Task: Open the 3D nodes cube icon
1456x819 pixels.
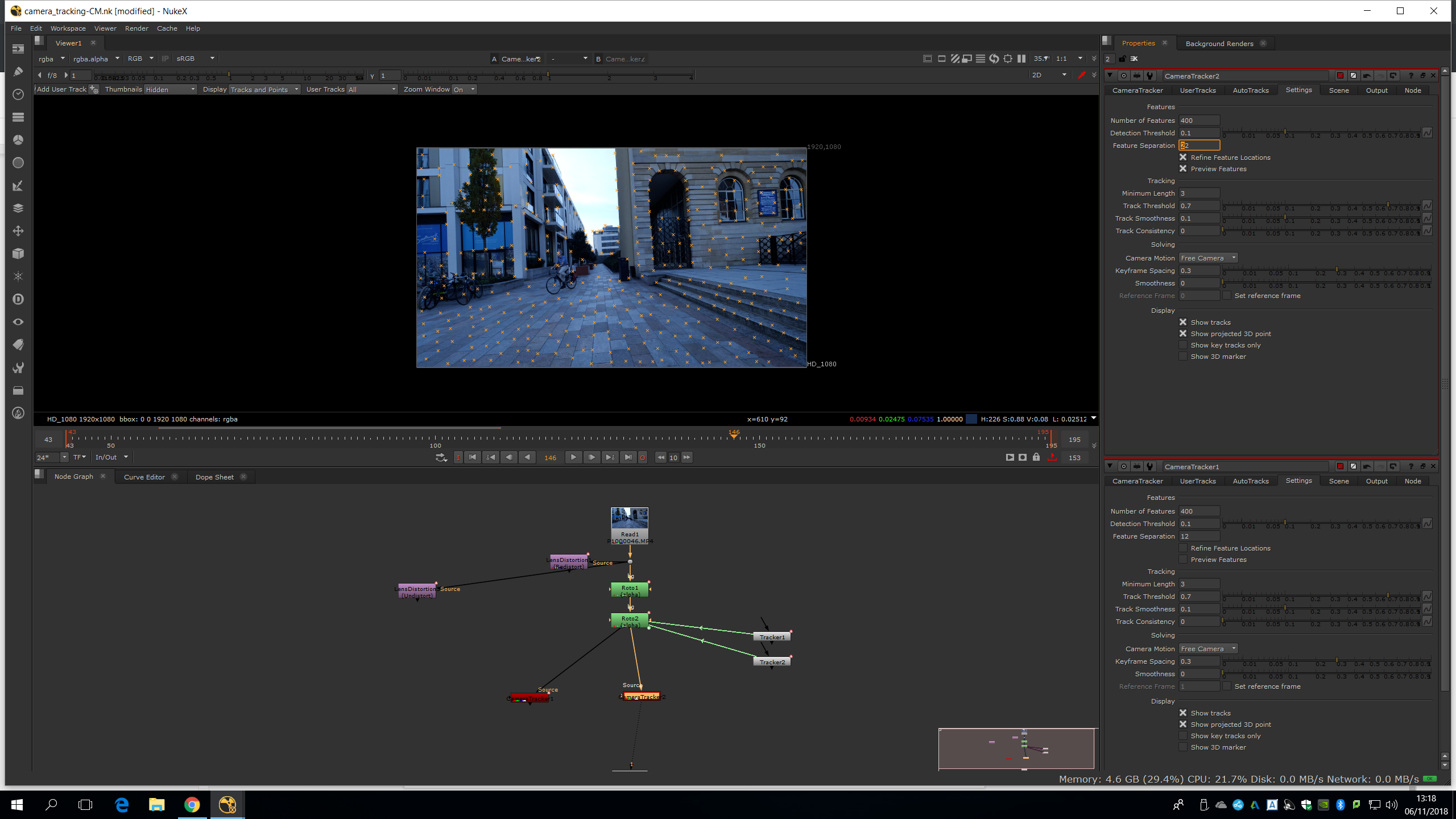Action: [x=18, y=254]
